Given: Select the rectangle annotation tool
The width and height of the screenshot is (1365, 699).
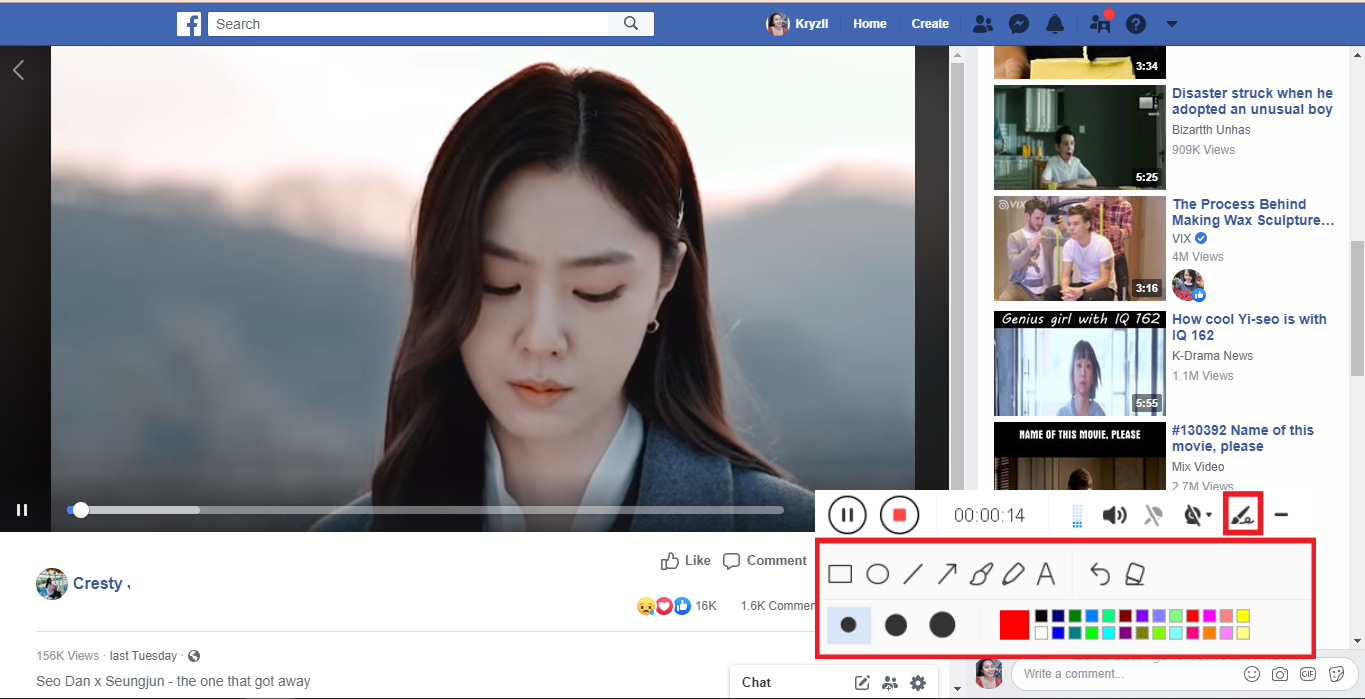Looking at the screenshot, I should click(x=840, y=572).
